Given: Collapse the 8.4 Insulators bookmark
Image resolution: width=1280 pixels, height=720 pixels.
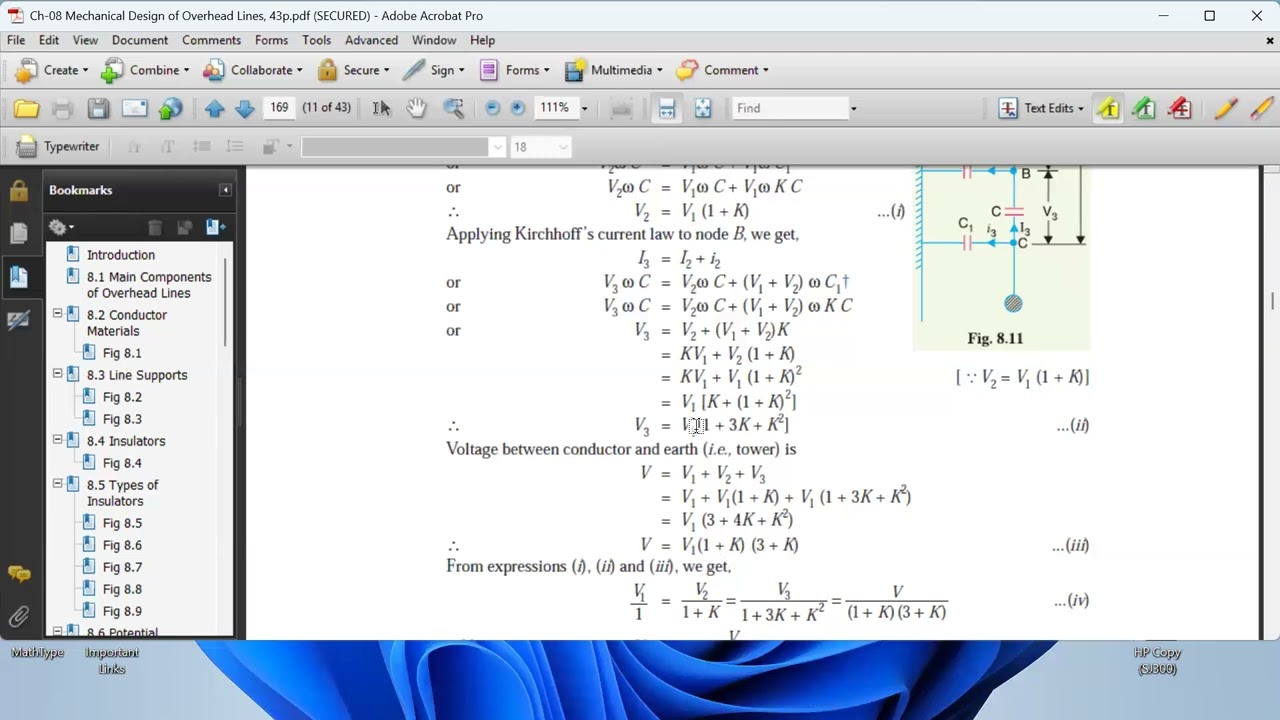Looking at the screenshot, I should coord(57,440).
